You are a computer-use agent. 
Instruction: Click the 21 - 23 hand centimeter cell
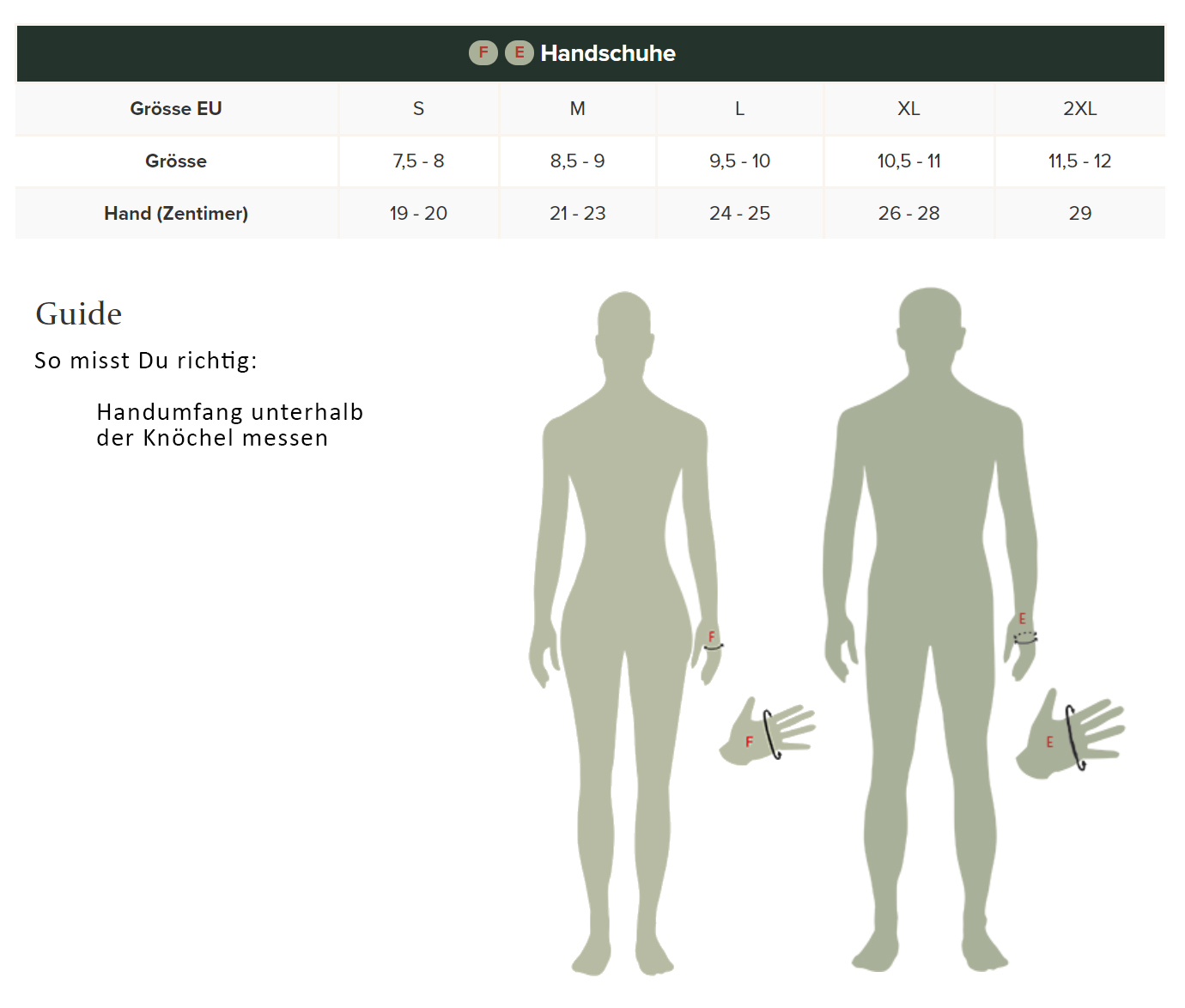577,214
